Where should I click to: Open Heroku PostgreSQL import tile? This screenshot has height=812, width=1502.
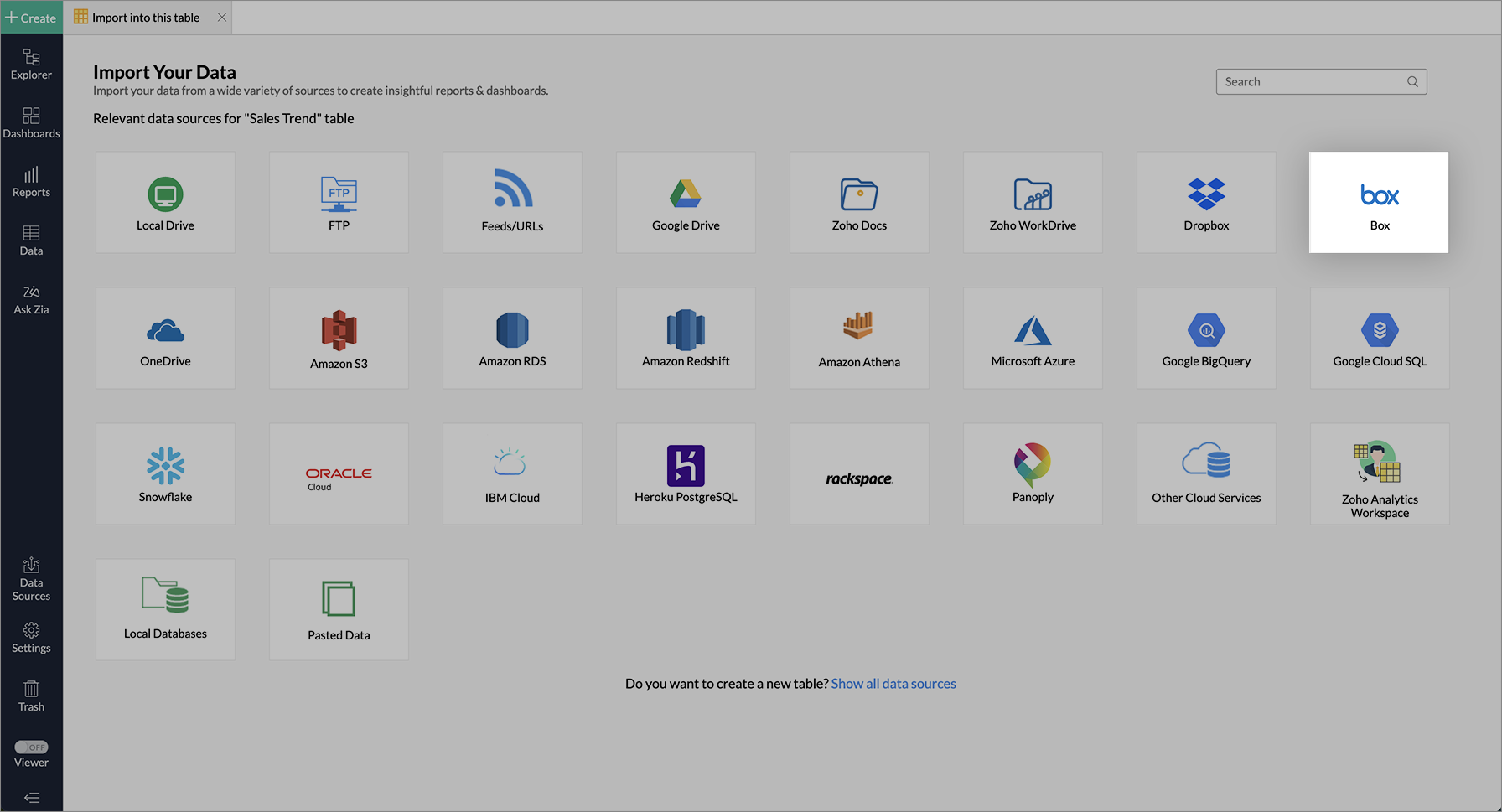[x=686, y=473]
